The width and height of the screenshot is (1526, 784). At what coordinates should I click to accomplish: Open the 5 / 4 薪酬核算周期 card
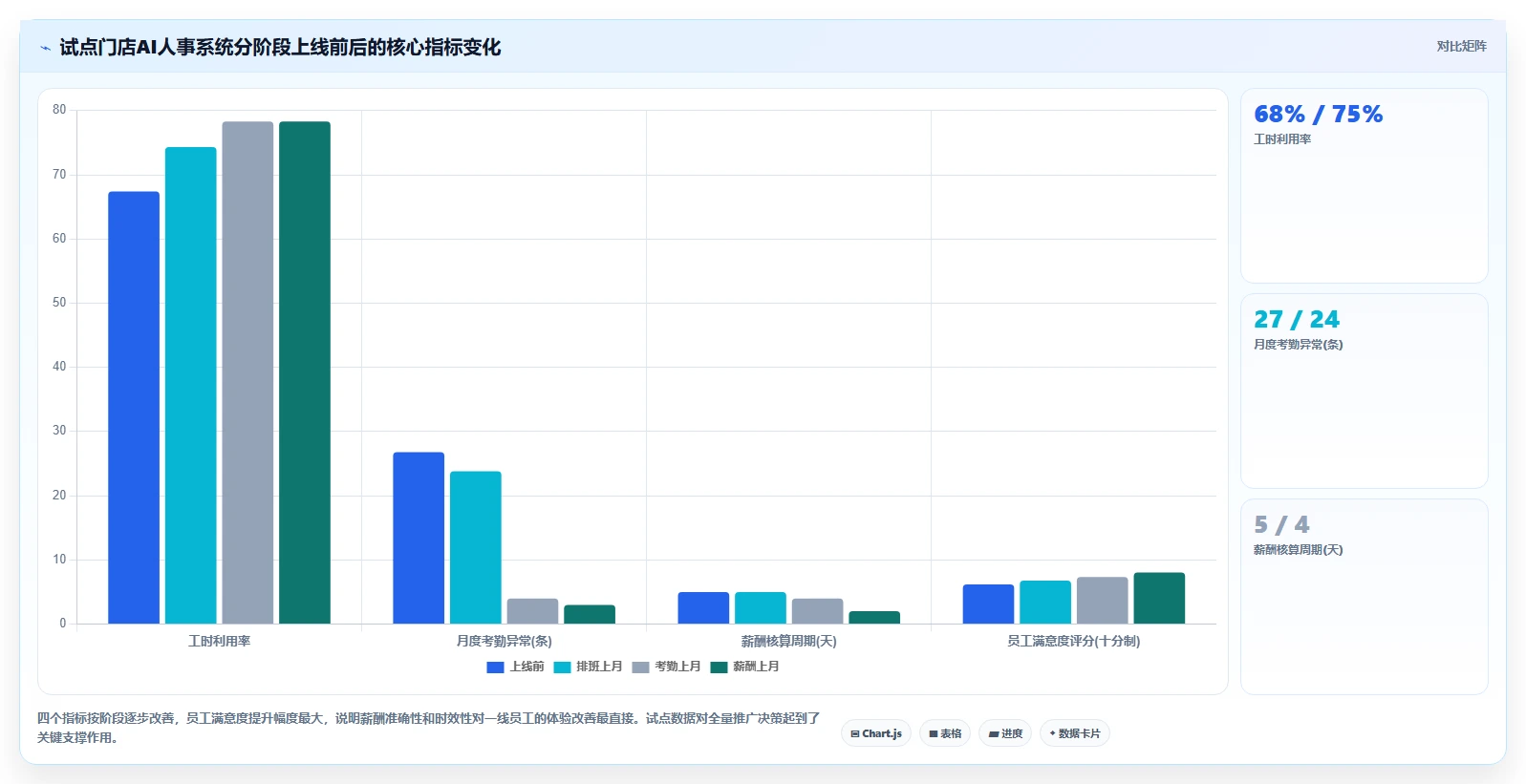pos(1364,596)
